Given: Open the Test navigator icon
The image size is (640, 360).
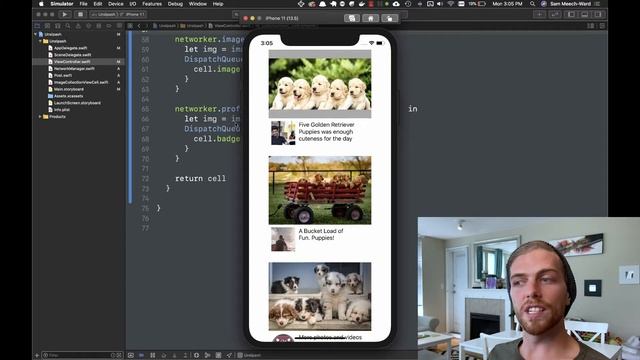Looking at the screenshot, I should (x=88, y=26).
